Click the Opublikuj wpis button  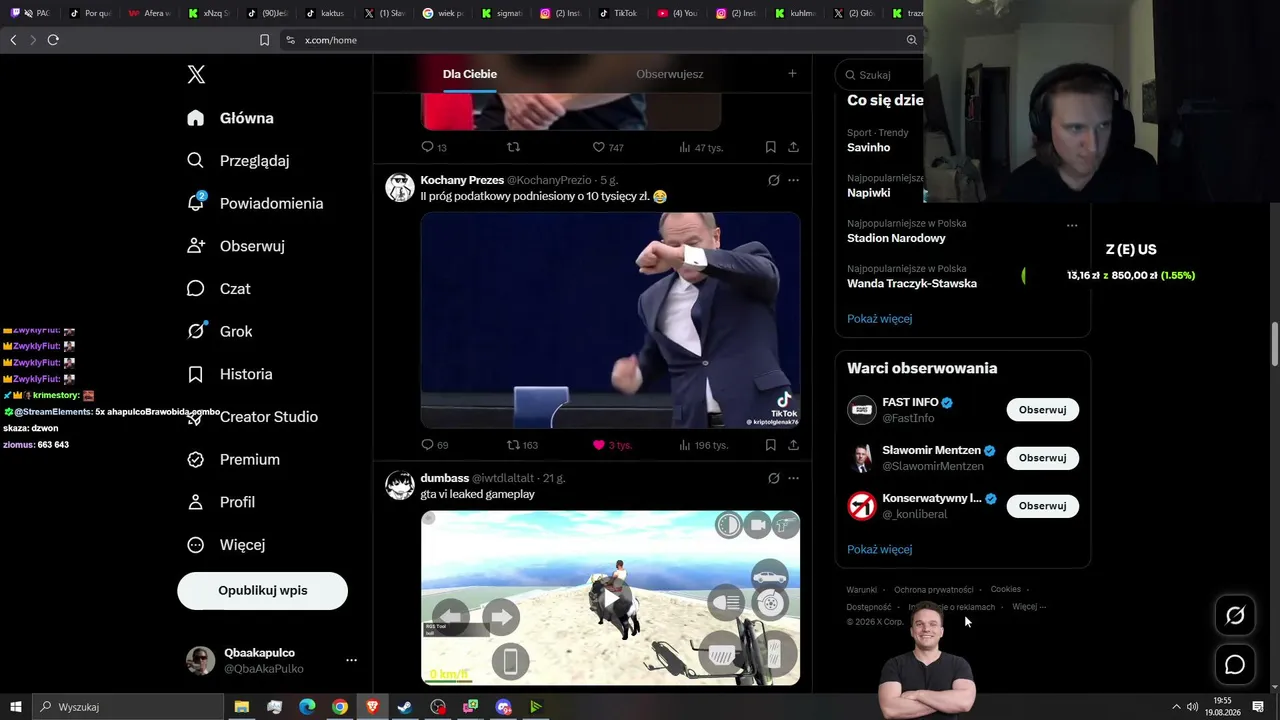263,591
